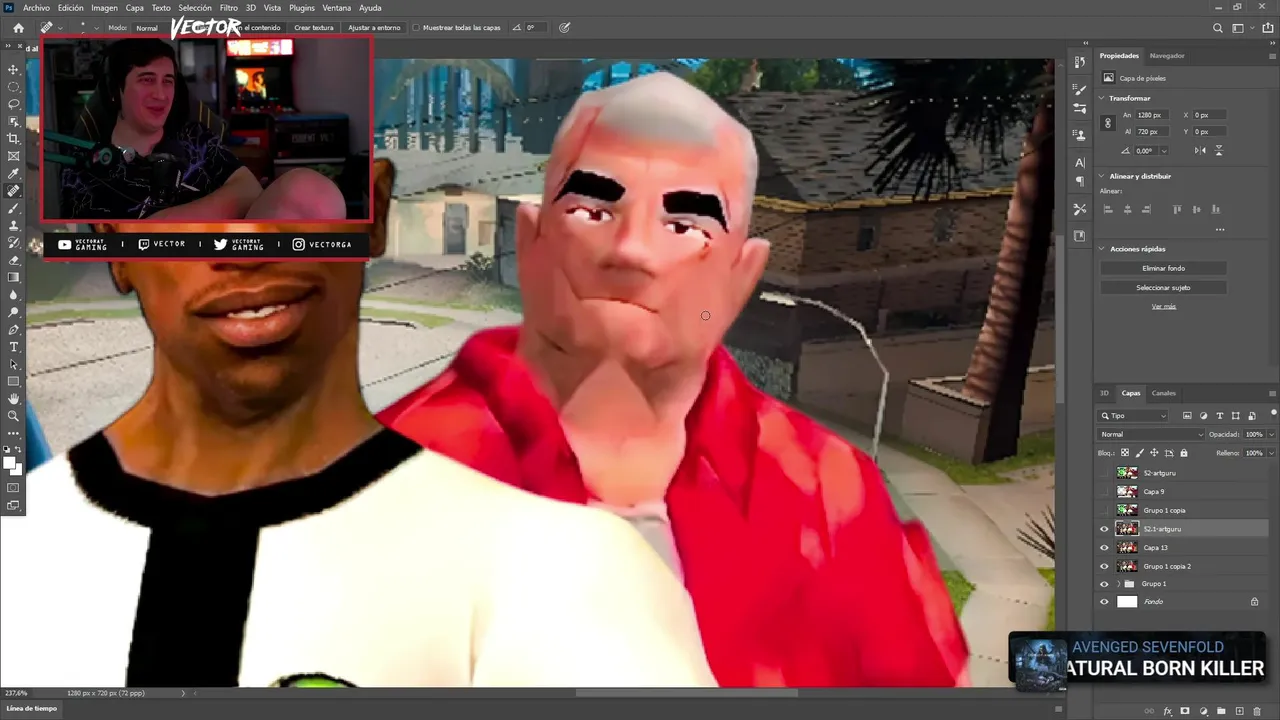Collapse the Alinear y distribuir section
Screen dimensions: 1280x720
[x=1102, y=176]
